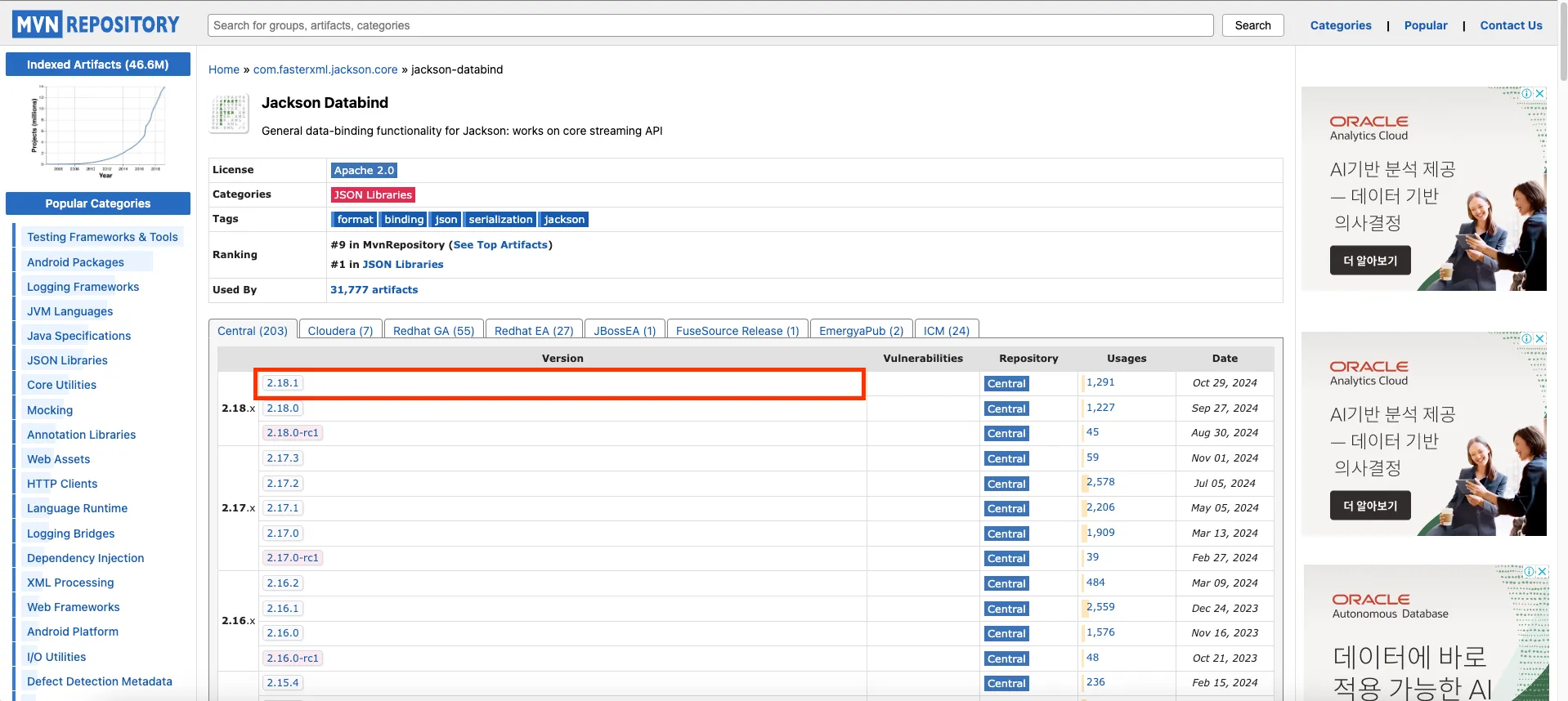Open Core Utilities category

pos(61,384)
